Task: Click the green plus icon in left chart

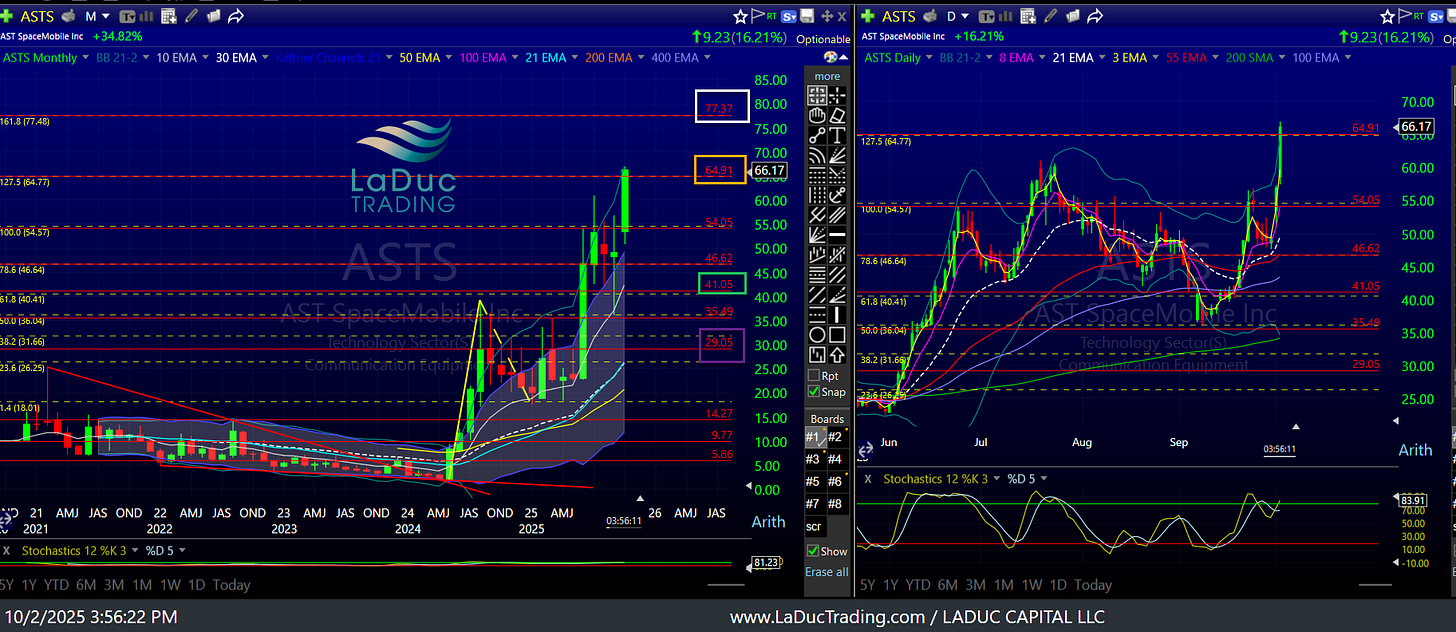Action: pos(6,16)
